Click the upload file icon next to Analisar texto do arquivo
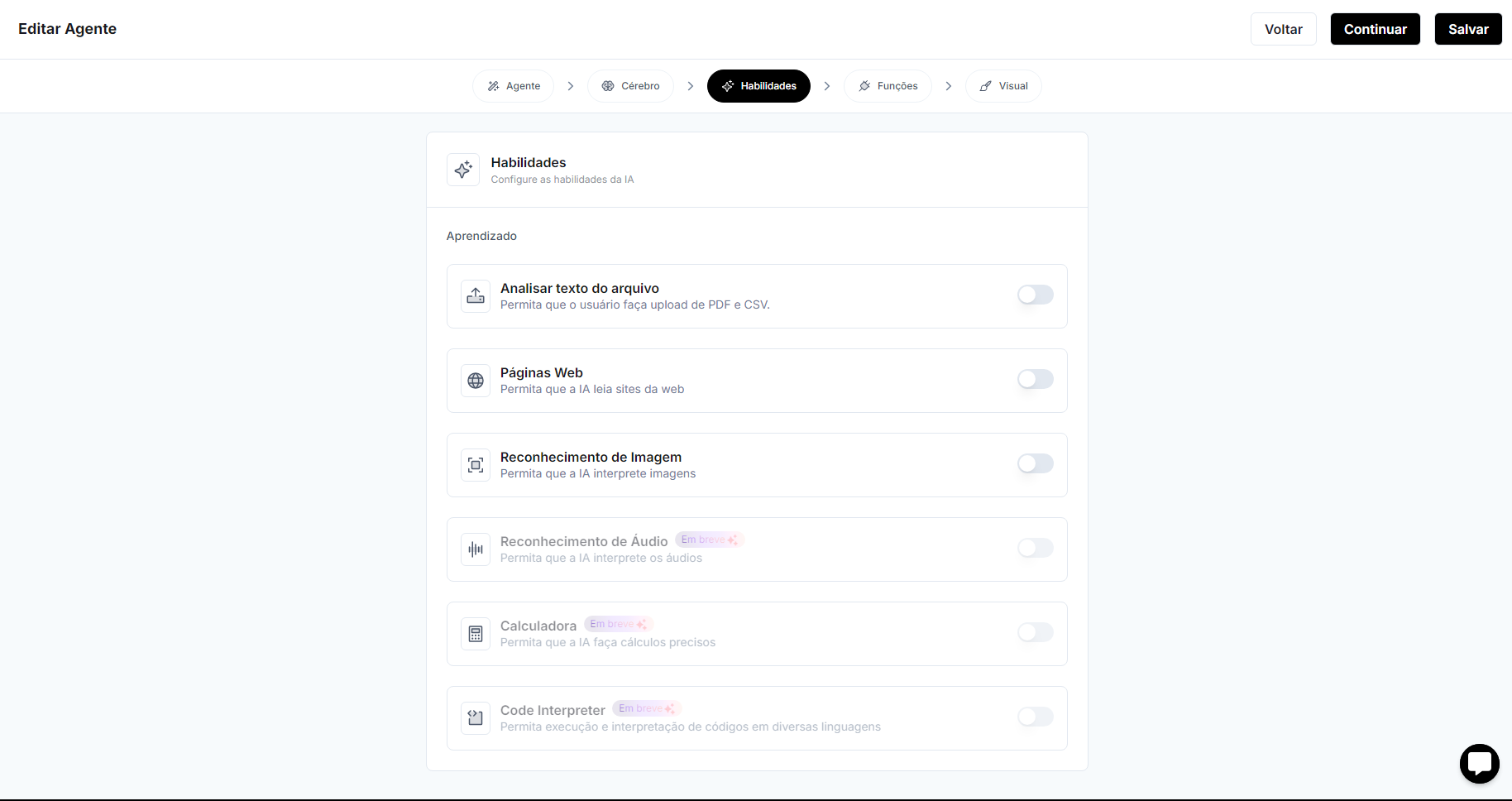The width and height of the screenshot is (1512, 801). click(476, 295)
